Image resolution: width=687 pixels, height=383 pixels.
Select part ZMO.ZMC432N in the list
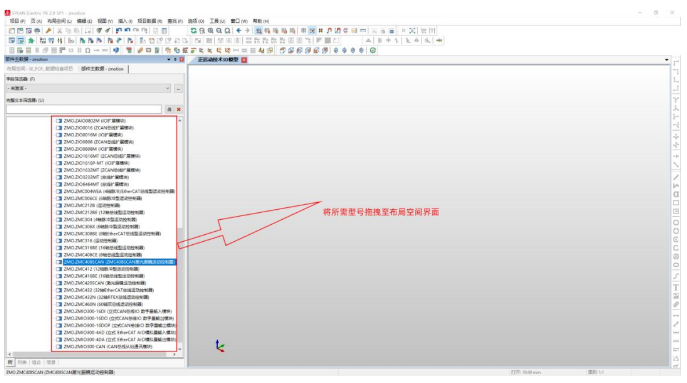(106, 297)
